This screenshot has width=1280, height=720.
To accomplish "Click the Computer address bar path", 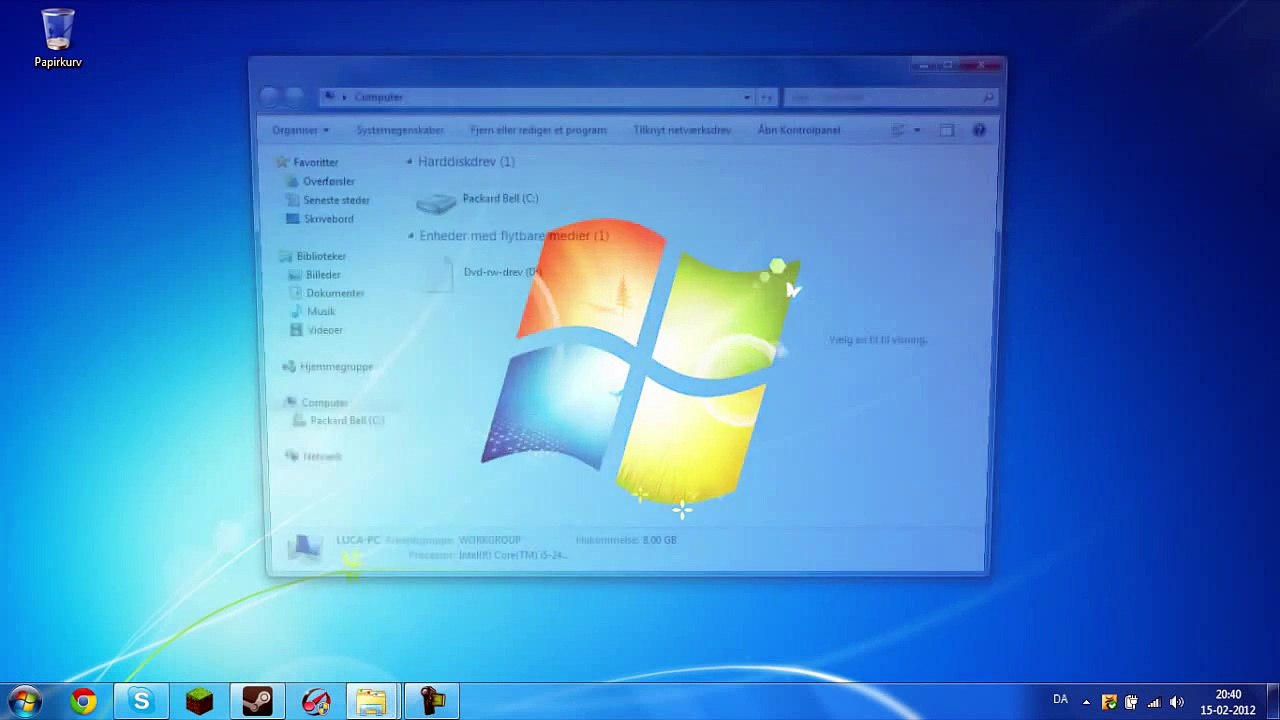I will (379, 97).
